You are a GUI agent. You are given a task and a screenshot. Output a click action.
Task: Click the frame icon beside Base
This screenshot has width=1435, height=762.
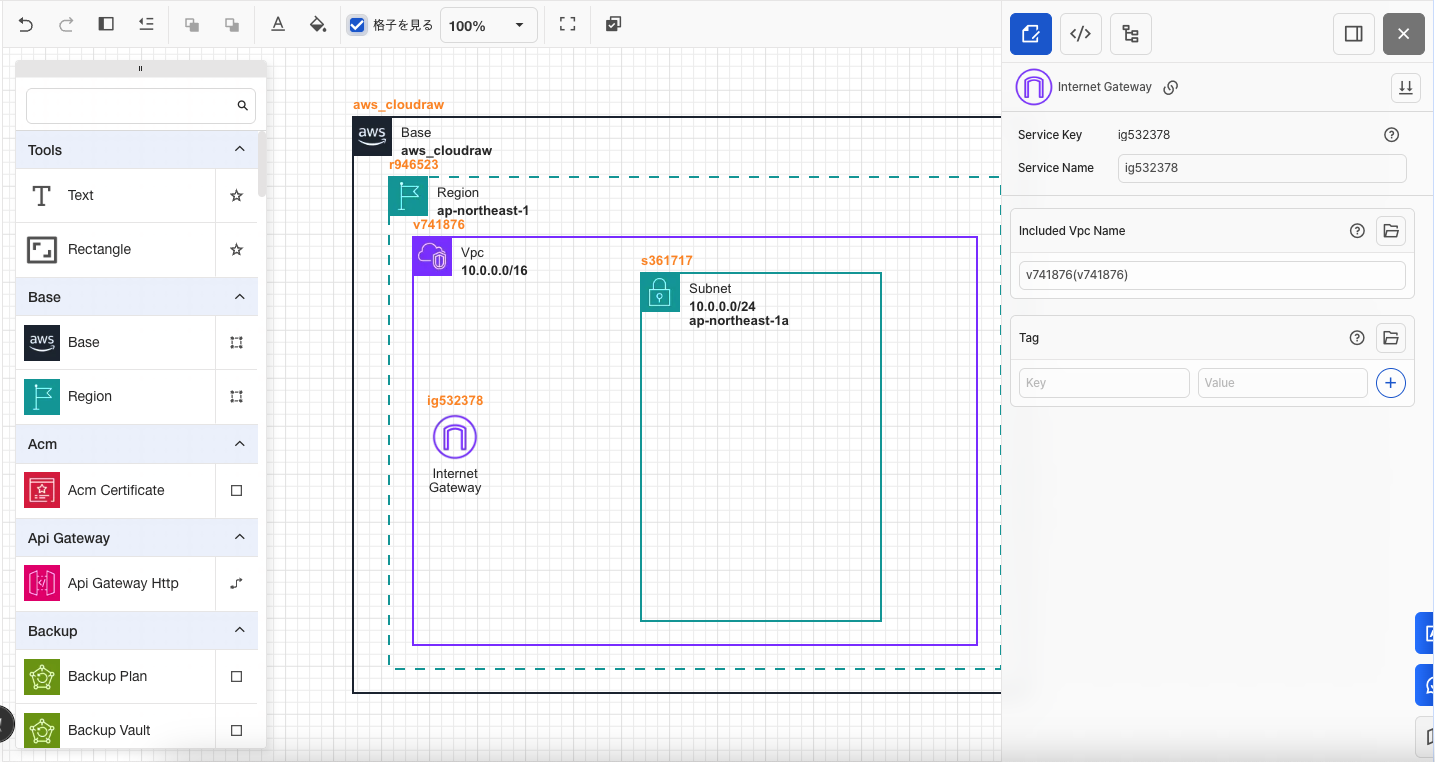(237, 342)
